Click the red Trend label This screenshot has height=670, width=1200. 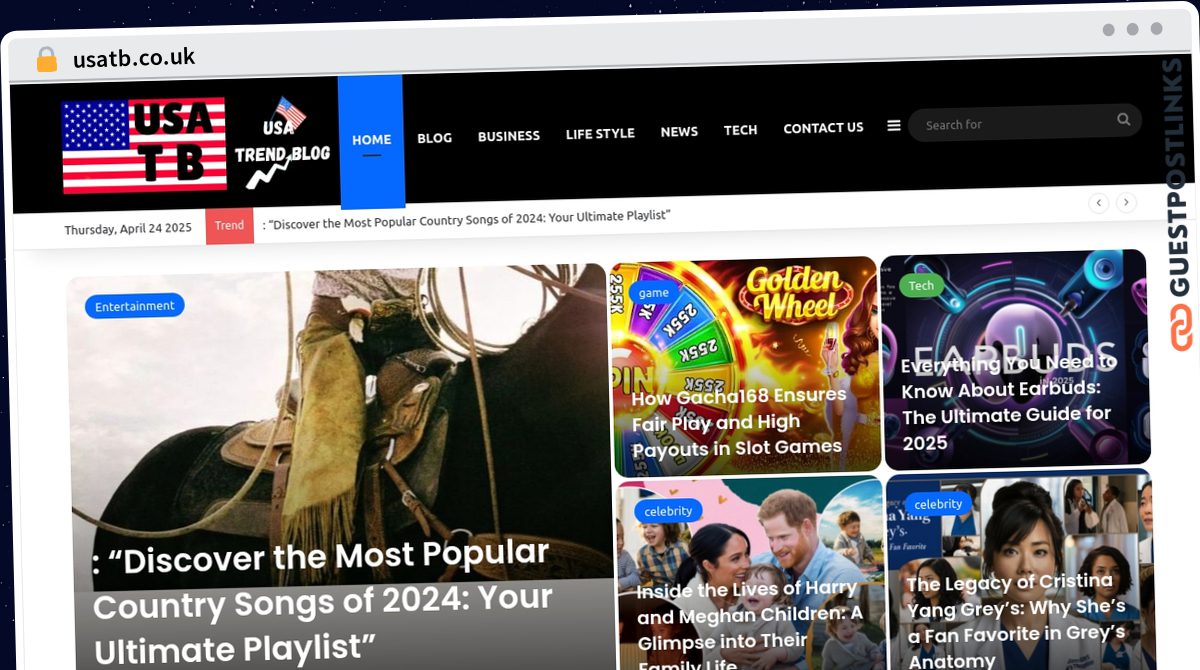tap(229, 225)
